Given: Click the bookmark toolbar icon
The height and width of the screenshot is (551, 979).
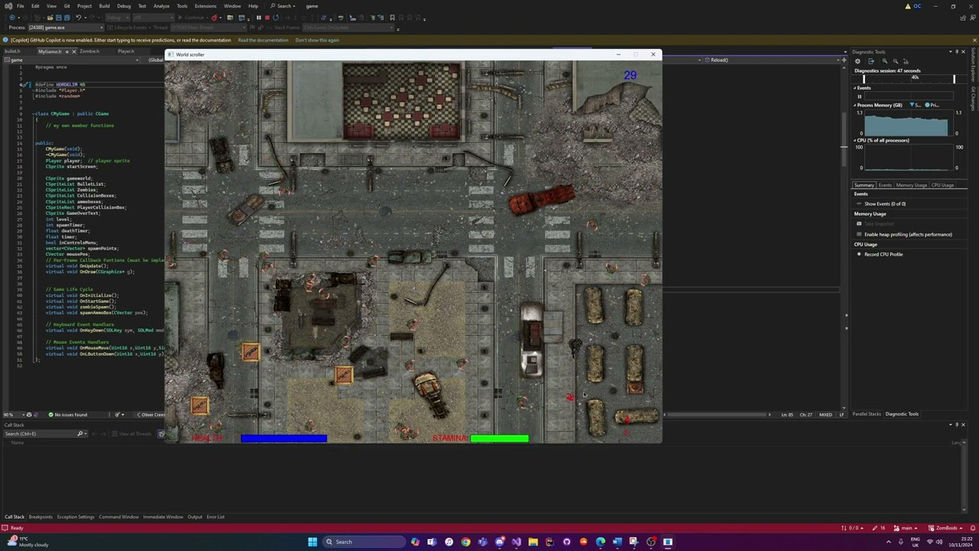Looking at the screenshot, I should click(x=392, y=17).
